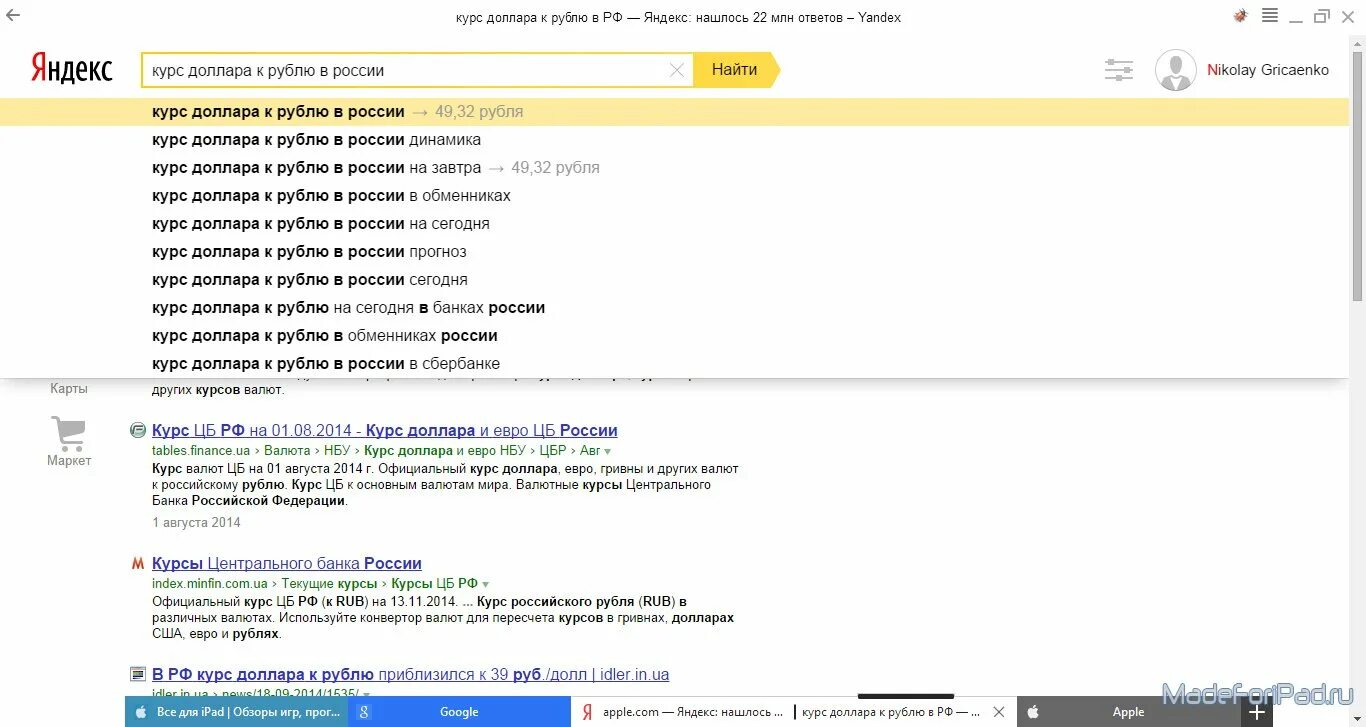This screenshot has width=1366, height=727.
Task: Click 'Валюта' breadcrumb in finance.ua result
Action: pyautogui.click(x=287, y=451)
